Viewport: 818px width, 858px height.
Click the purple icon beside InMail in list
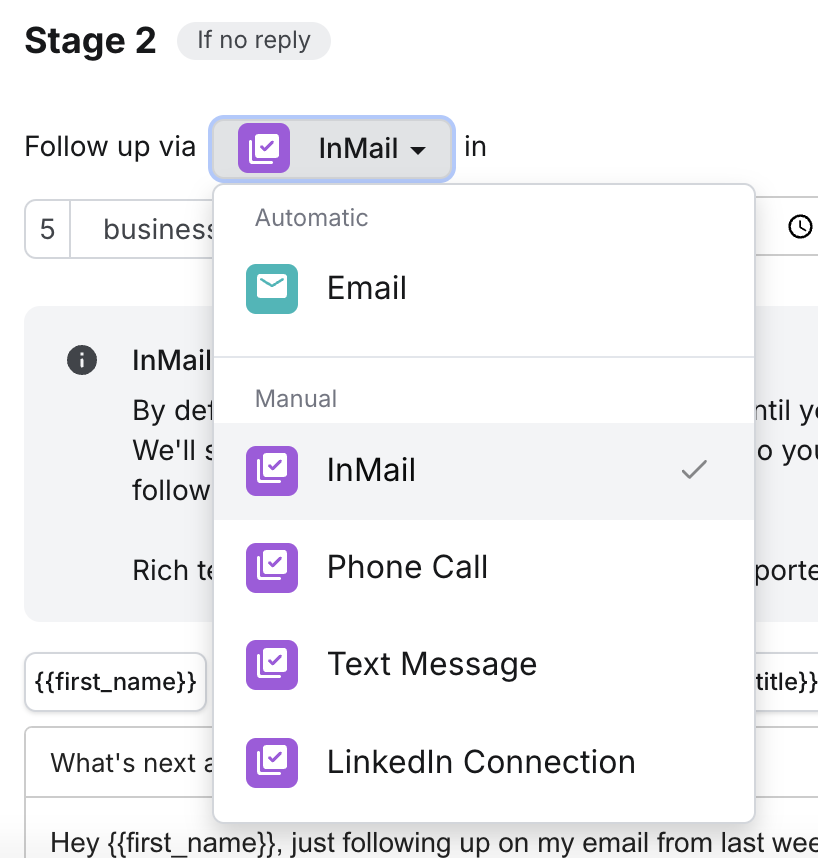click(272, 471)
